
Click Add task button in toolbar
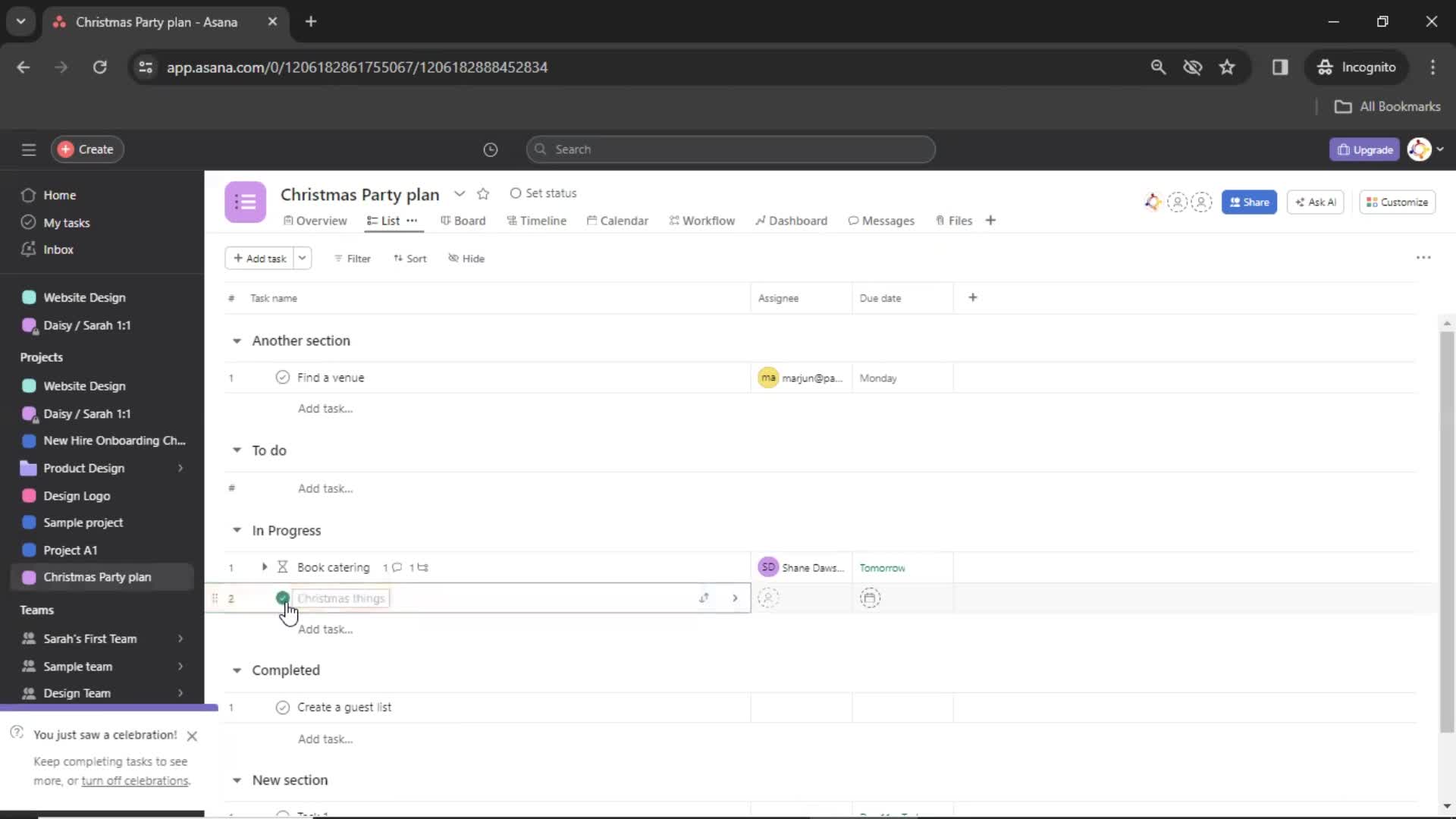(259, 258)
